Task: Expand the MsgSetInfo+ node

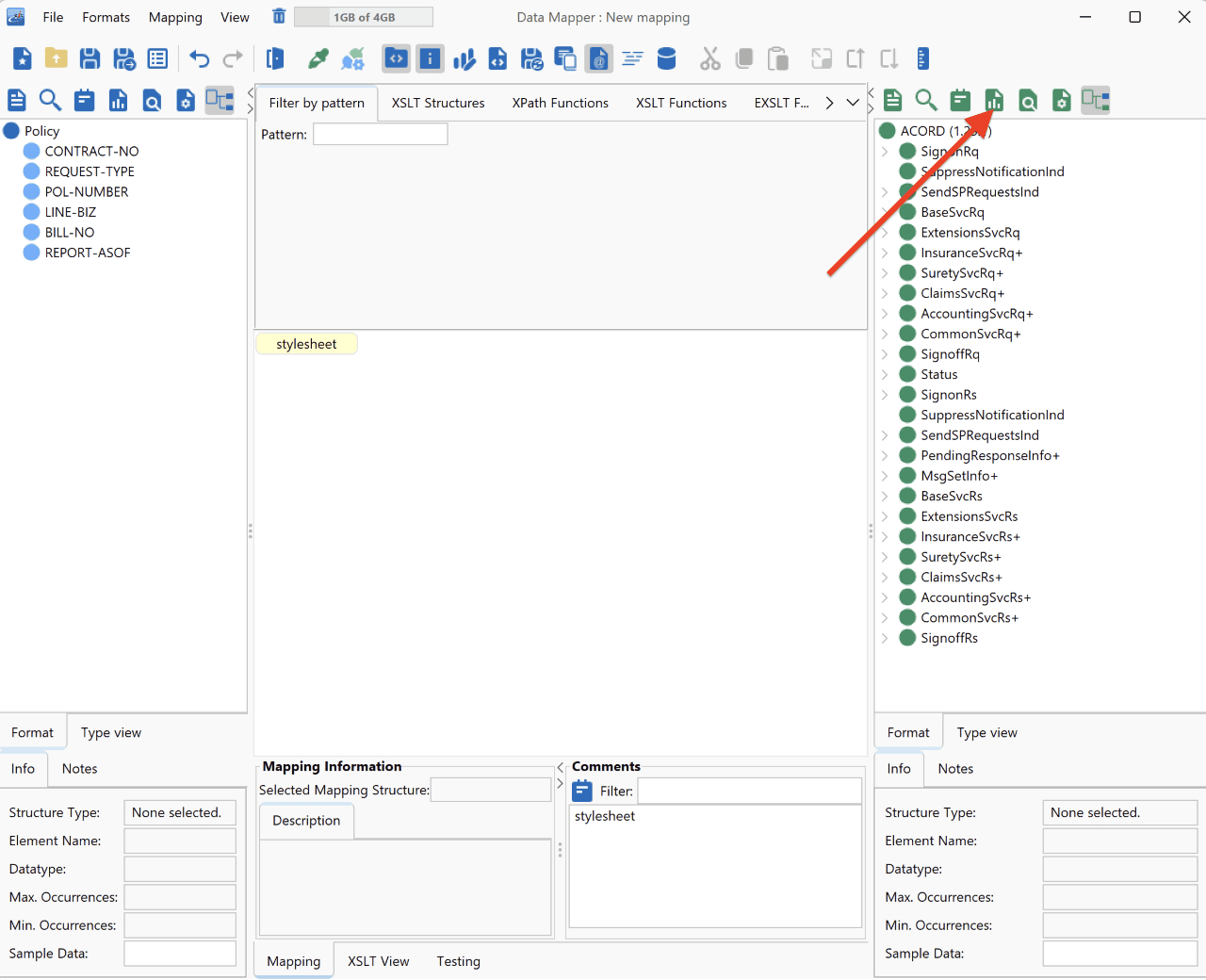Action: click(x=885, y=476)
